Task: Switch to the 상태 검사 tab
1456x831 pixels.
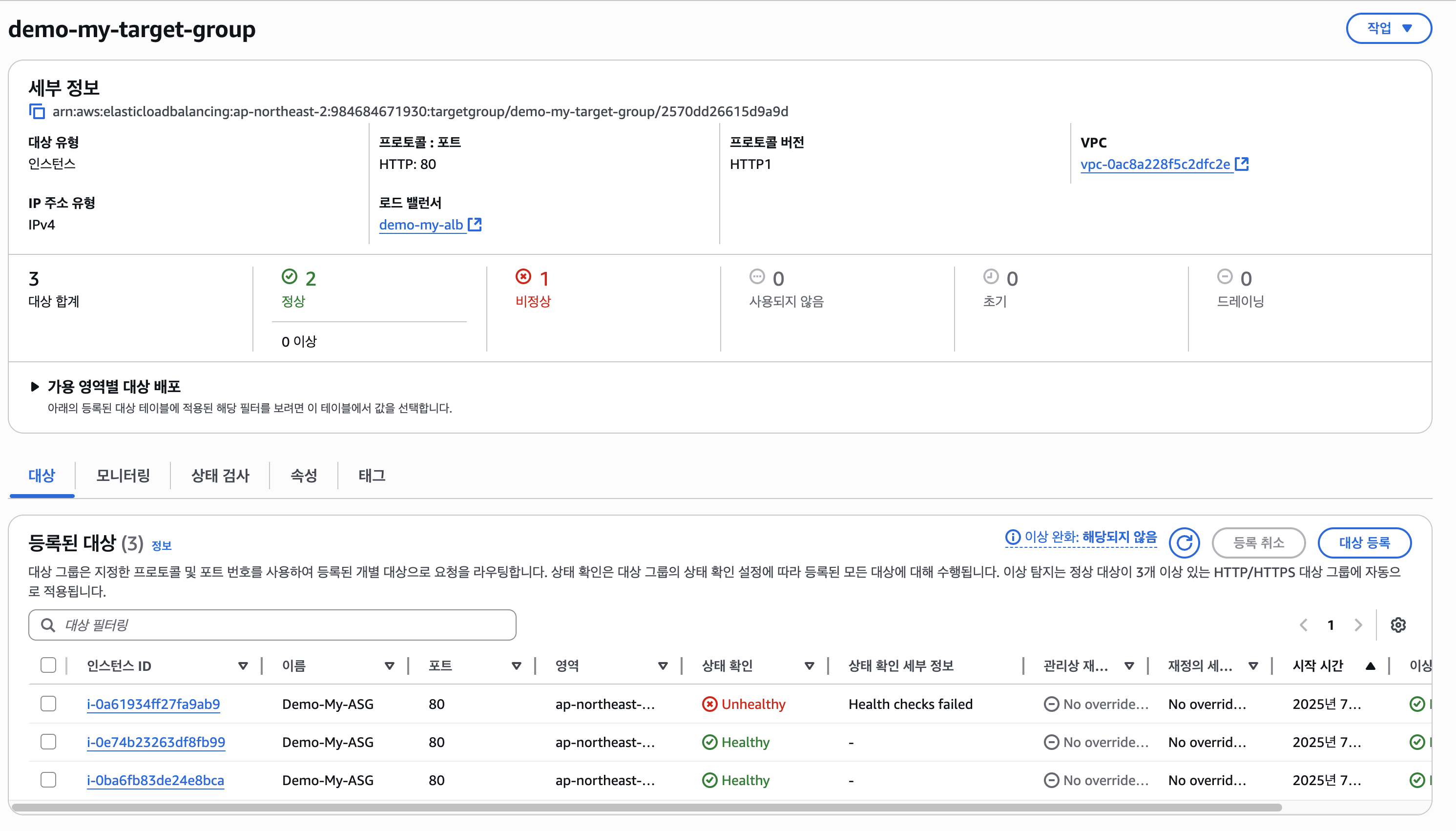Action: [220, 476]
